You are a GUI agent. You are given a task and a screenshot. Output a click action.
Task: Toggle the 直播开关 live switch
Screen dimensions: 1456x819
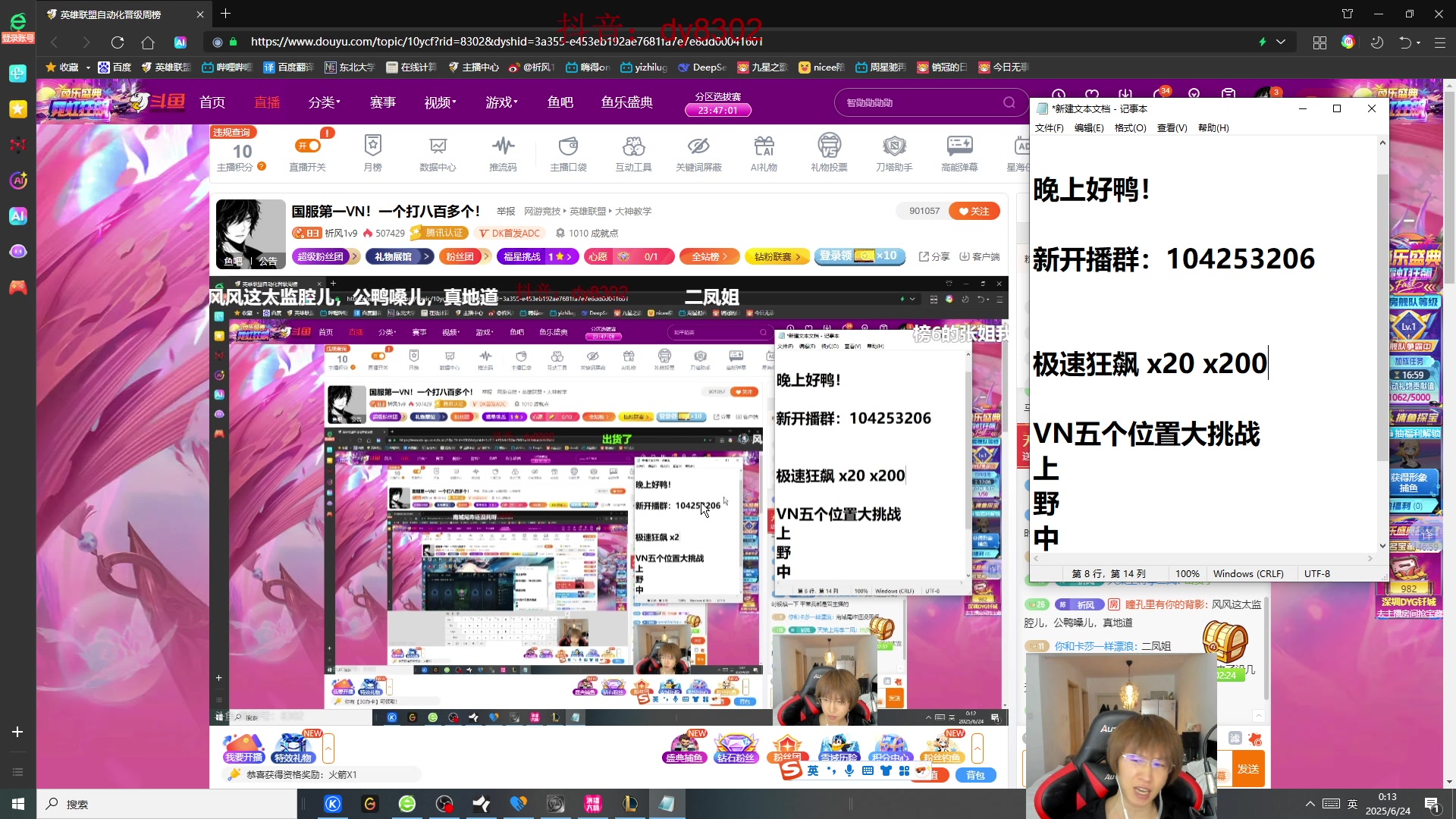308,146
